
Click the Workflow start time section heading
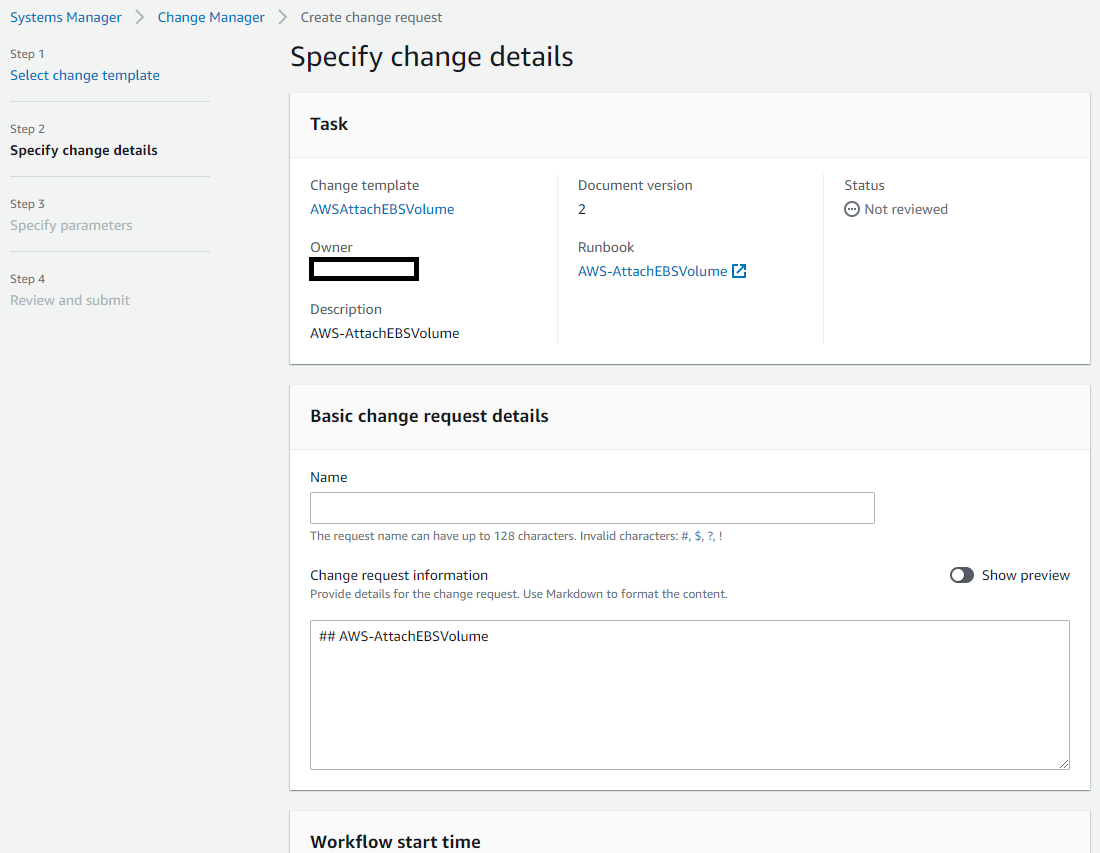click(x=395, y=841)
